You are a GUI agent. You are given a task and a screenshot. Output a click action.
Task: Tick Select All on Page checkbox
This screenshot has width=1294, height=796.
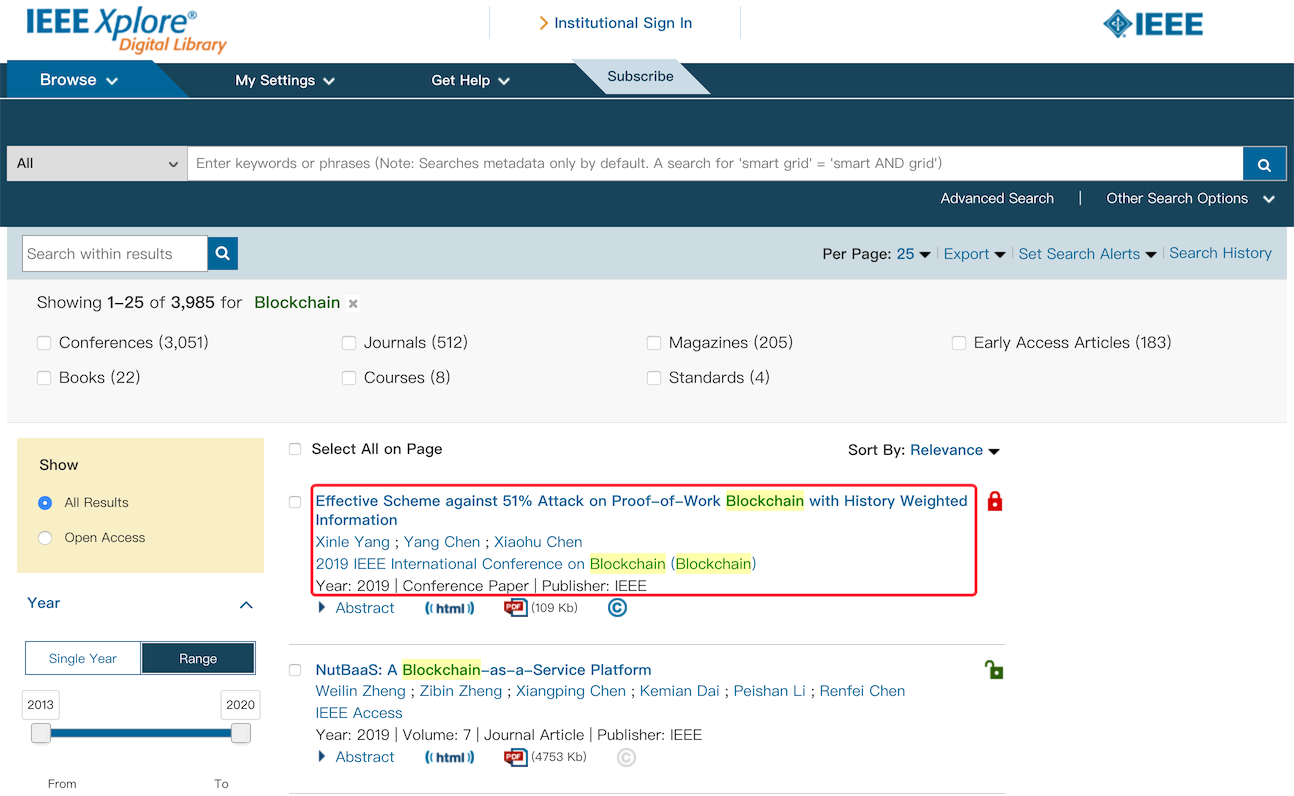coord(295,450)
